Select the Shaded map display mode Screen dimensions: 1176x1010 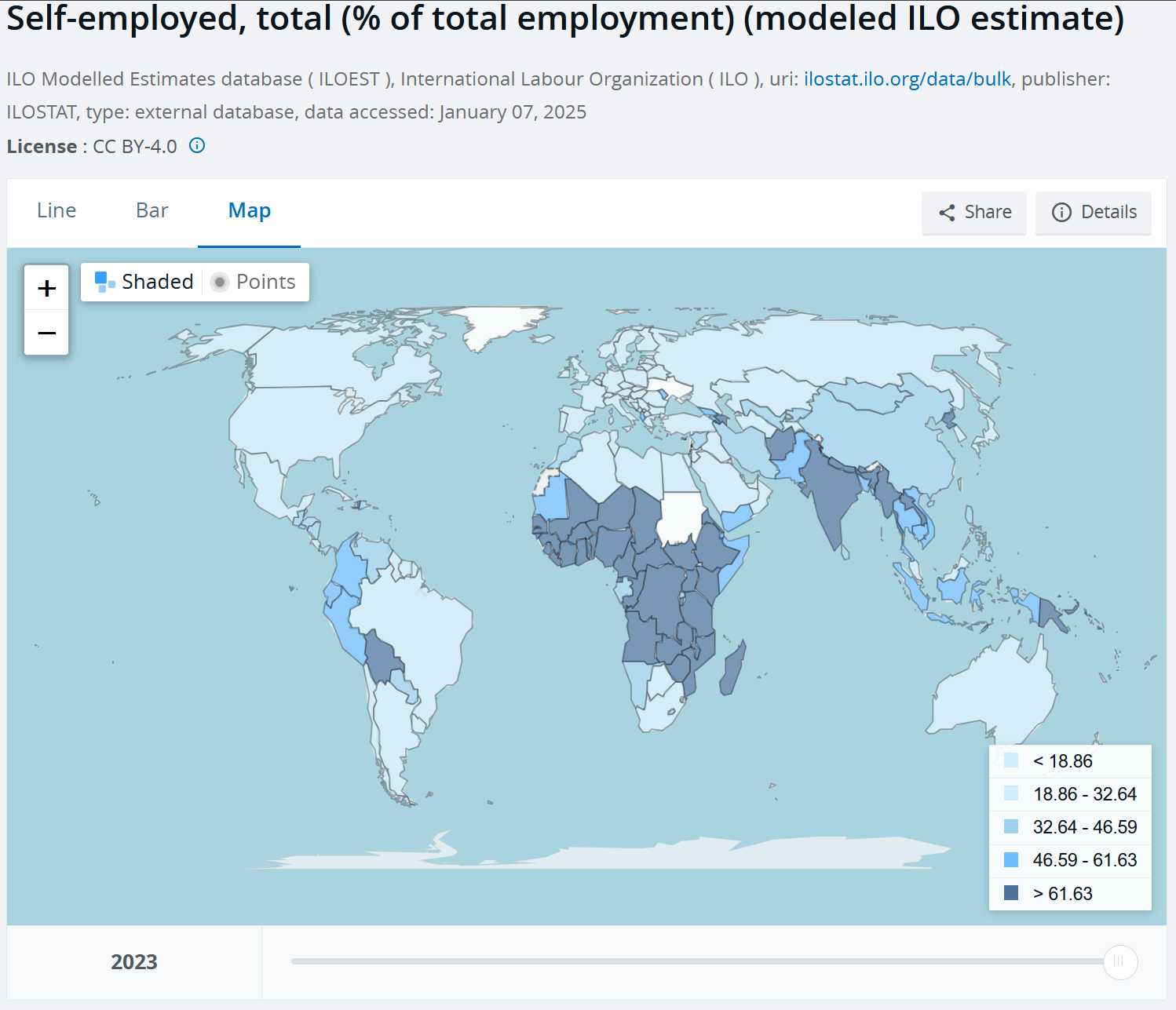coord(144,282)
